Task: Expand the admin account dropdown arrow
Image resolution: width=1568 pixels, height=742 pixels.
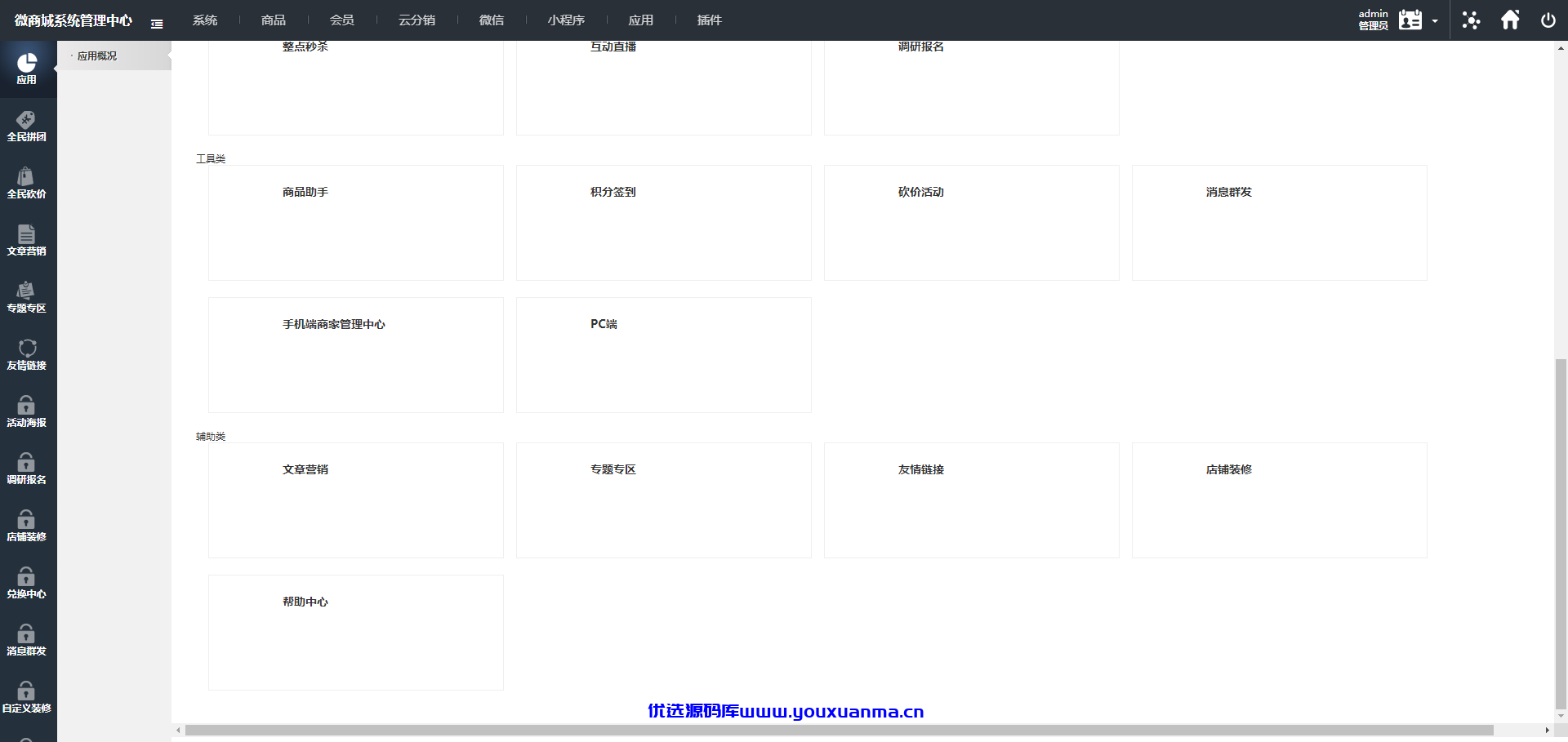Action: coord(1435,21)
